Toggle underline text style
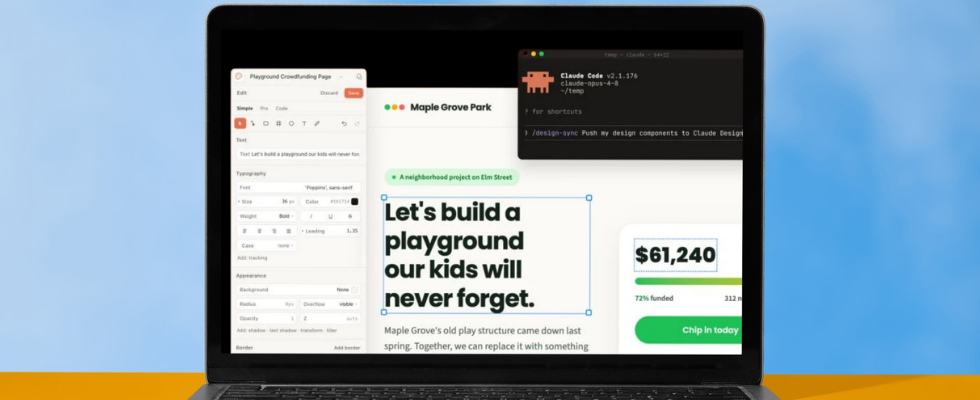 331,216
